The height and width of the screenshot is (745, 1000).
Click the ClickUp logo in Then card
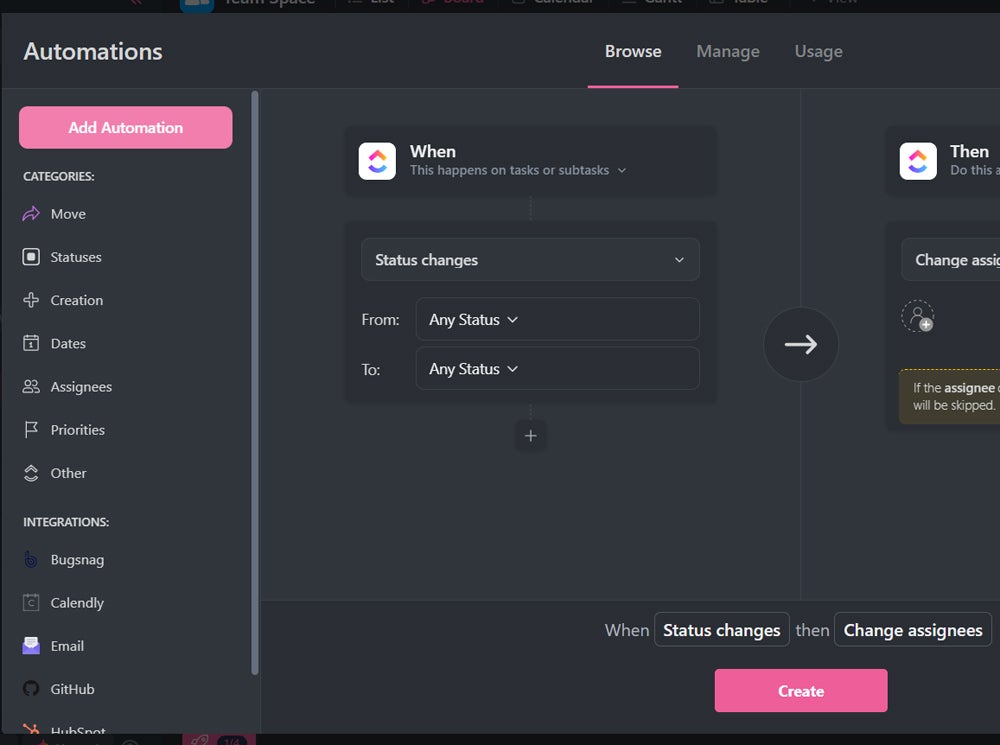click(x=918, y=161)
